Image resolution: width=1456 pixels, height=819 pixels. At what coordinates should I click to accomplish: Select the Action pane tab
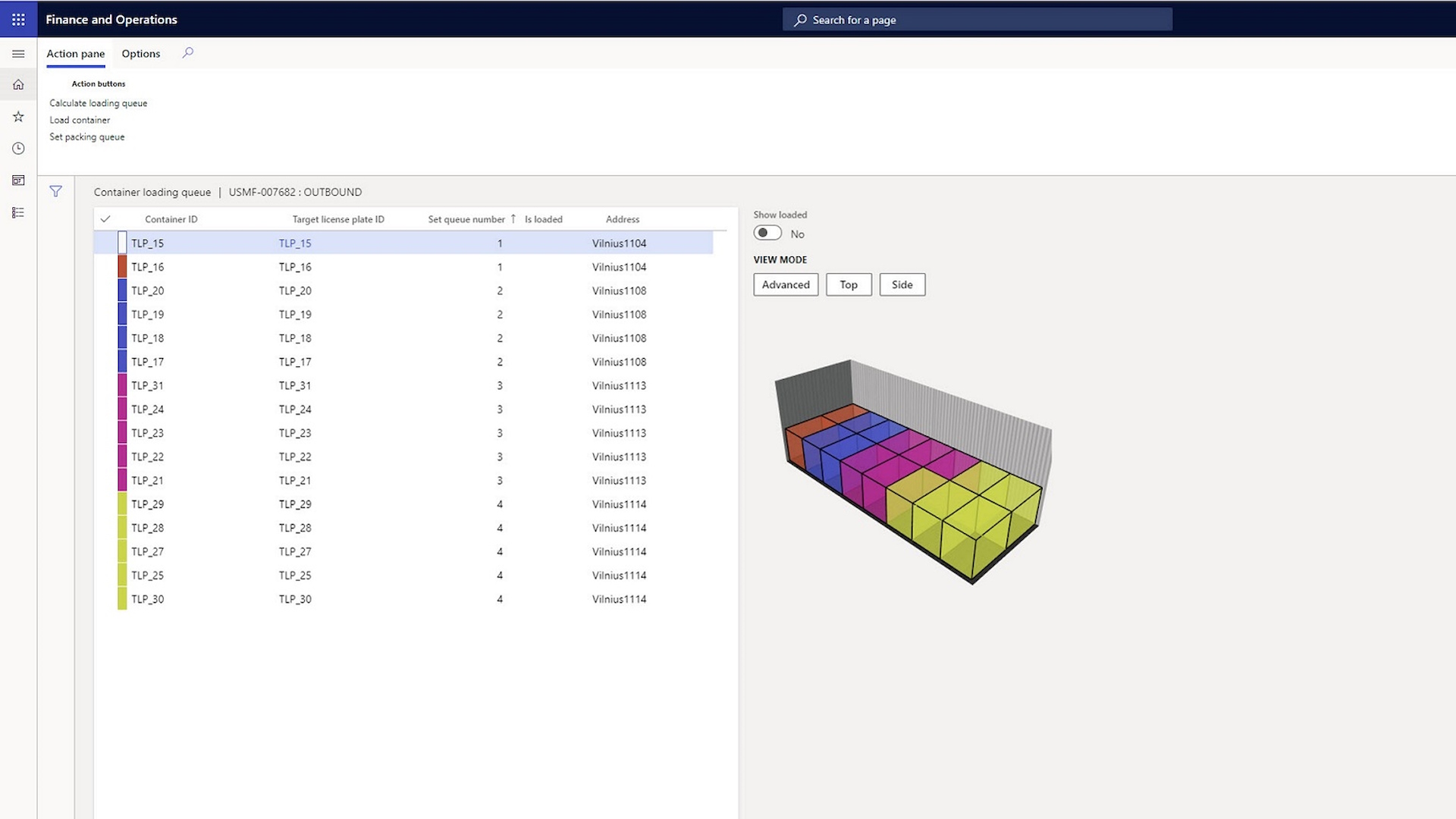click(76, 54)
